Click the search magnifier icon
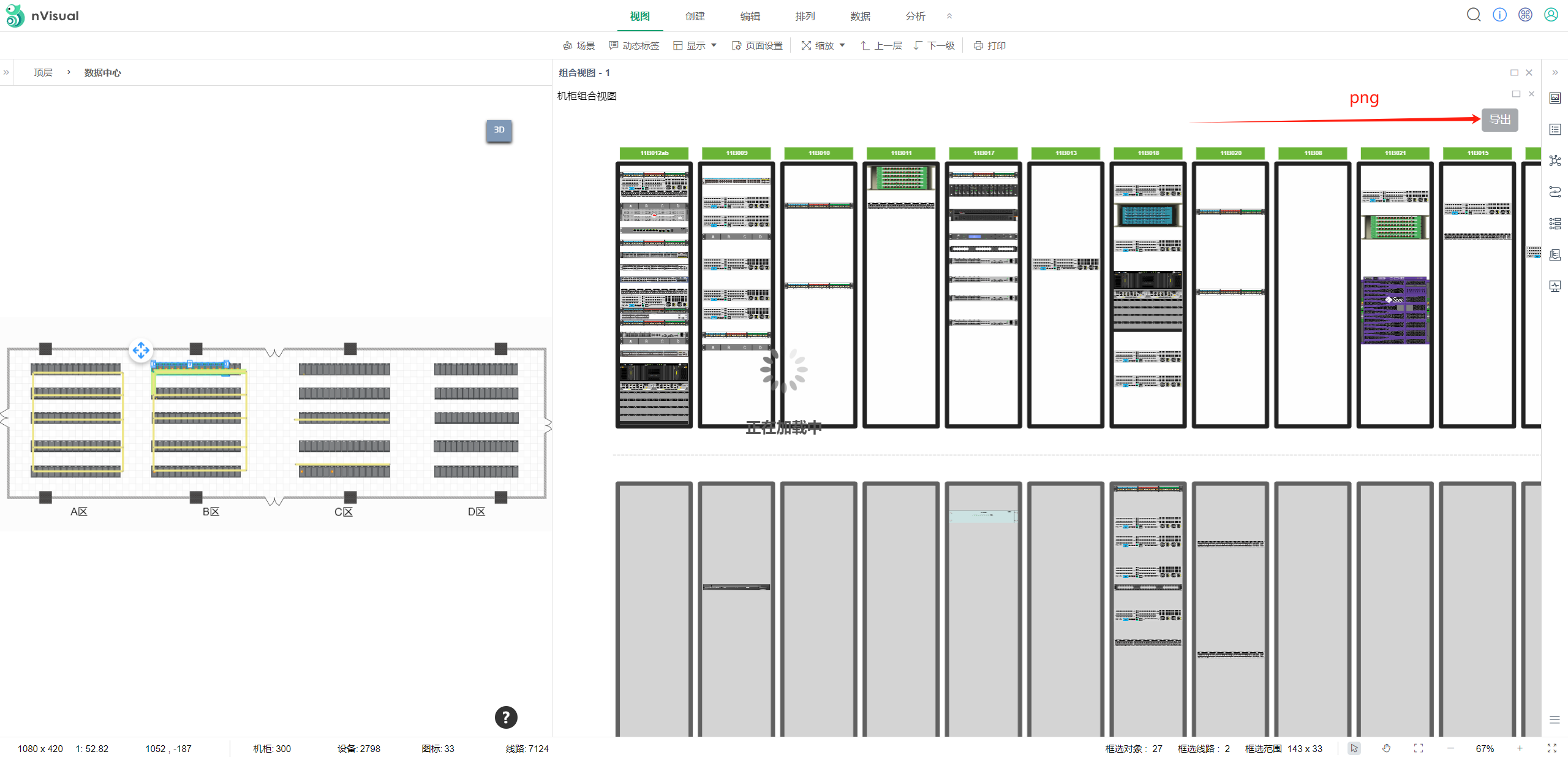Image resolution: width=1568 pixels, height=760 pixels. coord(1473,15)
